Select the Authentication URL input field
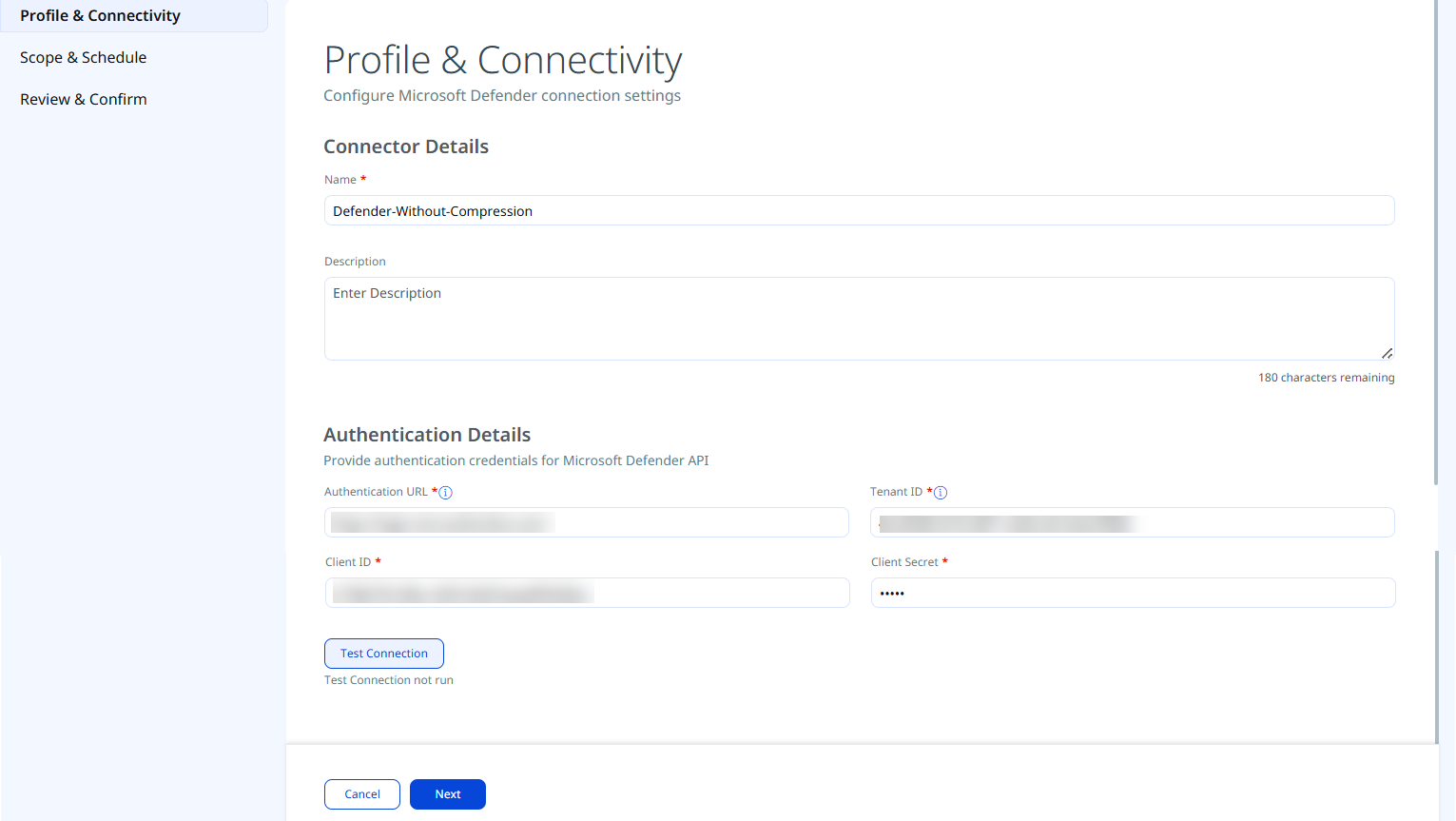 (587, 522)
